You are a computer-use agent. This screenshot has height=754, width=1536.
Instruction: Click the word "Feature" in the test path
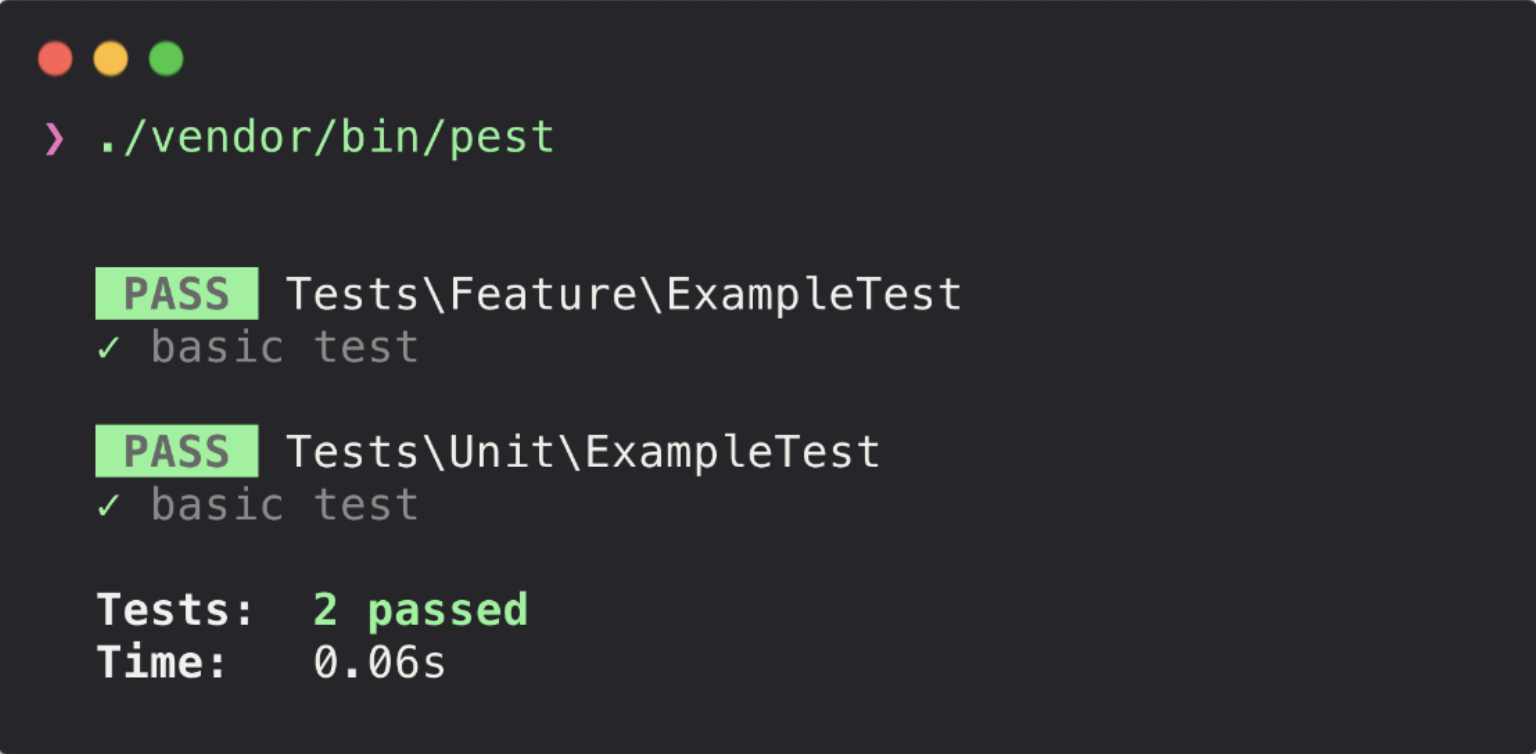coord(543,294)
